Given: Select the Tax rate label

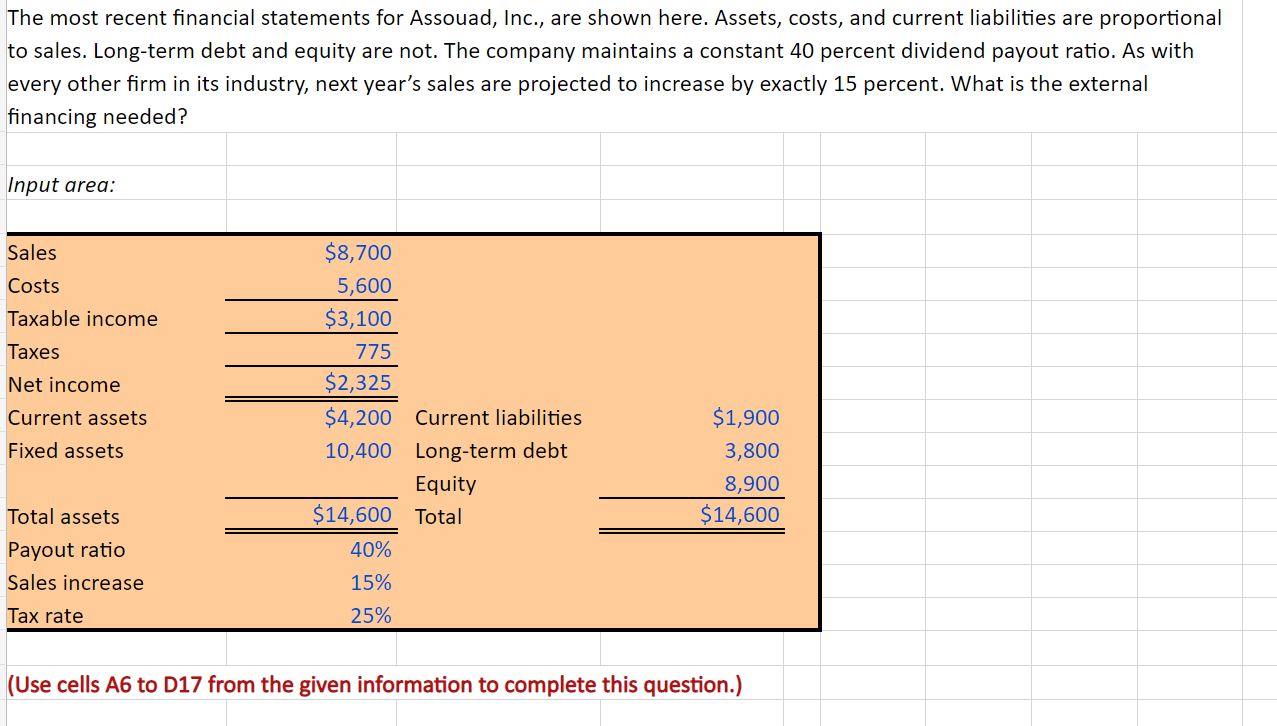Looking at the screenshot, I should (46, 615).
